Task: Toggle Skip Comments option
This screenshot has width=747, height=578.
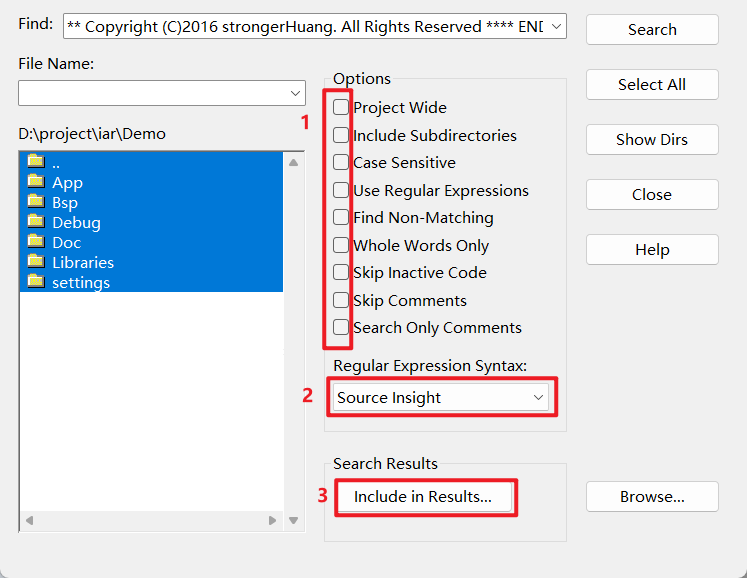Action: click(x=341, y=300)
